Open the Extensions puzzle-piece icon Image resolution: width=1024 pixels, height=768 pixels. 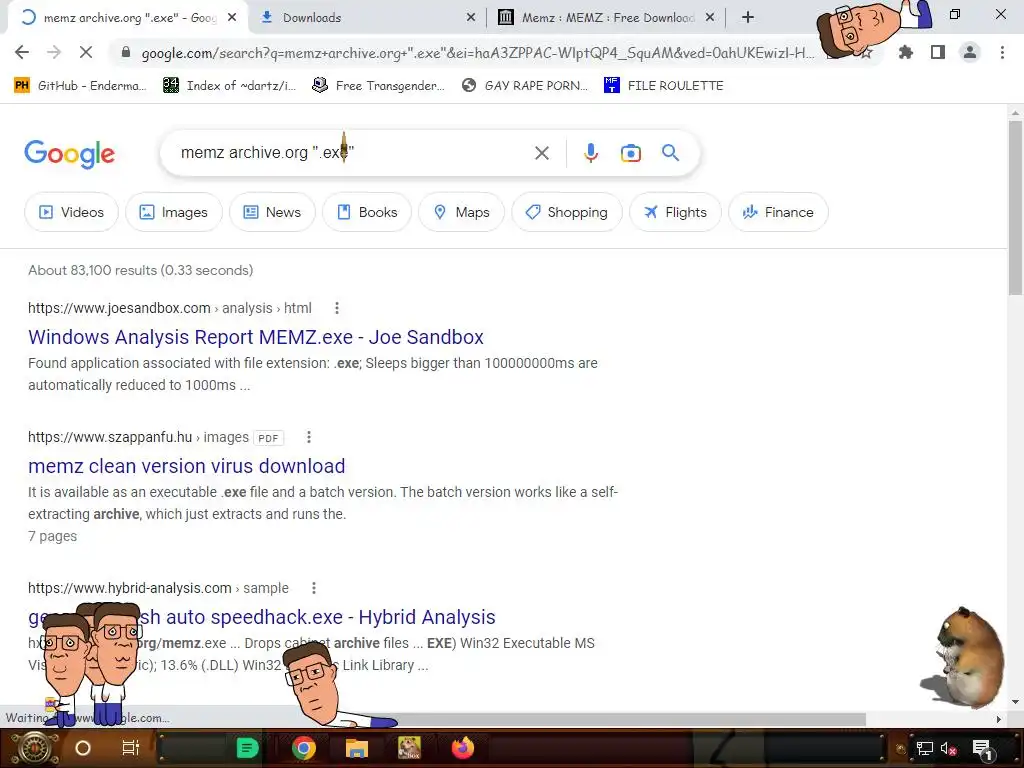[905, 52]
